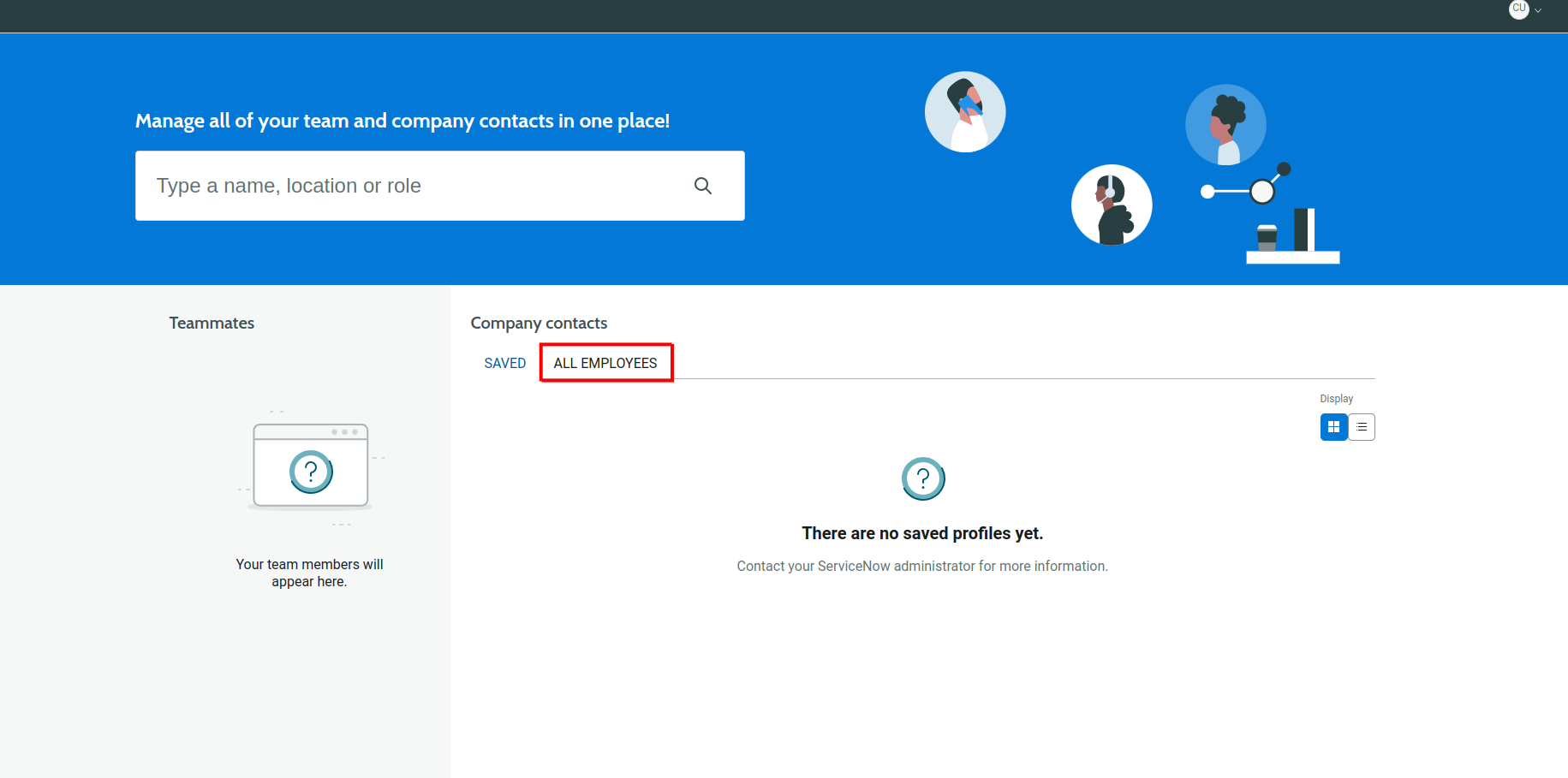Click the search magnifier icon
The width and height of the screenshot is (1568, 778).
702,186
